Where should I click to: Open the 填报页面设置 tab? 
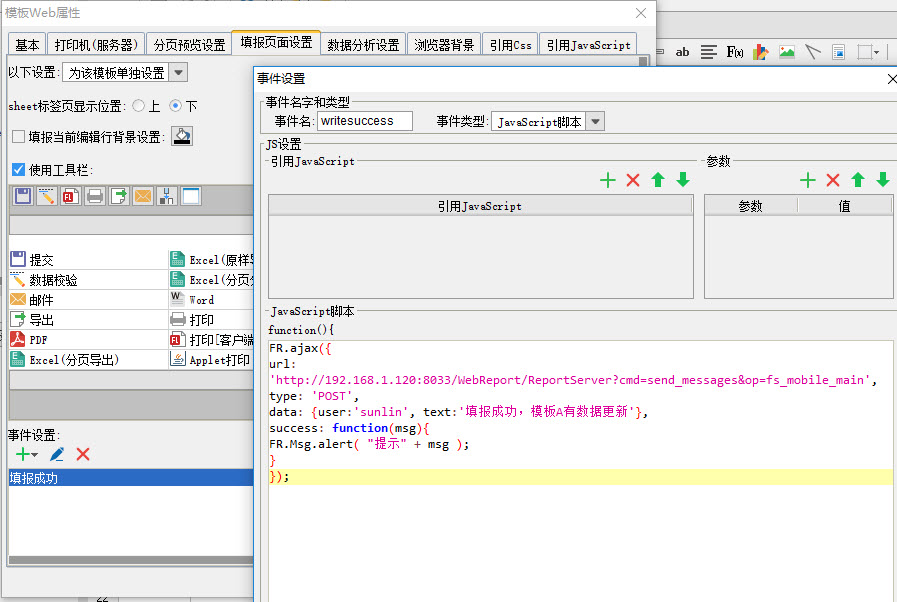point(276,42)
